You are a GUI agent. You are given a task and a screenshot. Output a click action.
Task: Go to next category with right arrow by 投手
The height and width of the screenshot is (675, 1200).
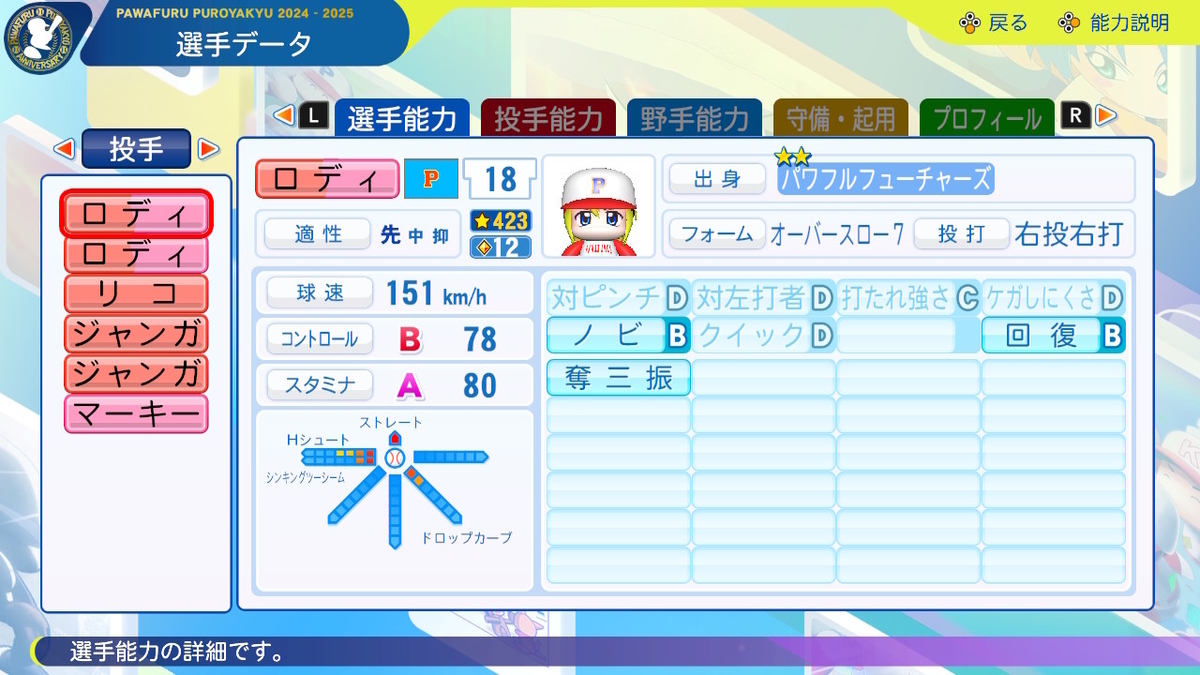(208, 149)
